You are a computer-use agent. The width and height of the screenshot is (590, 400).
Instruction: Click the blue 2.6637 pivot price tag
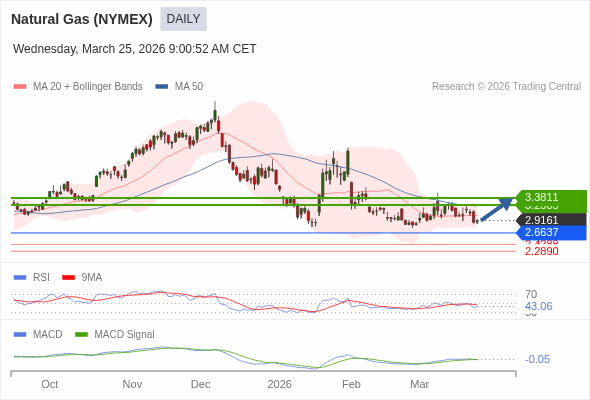(551, 233)
